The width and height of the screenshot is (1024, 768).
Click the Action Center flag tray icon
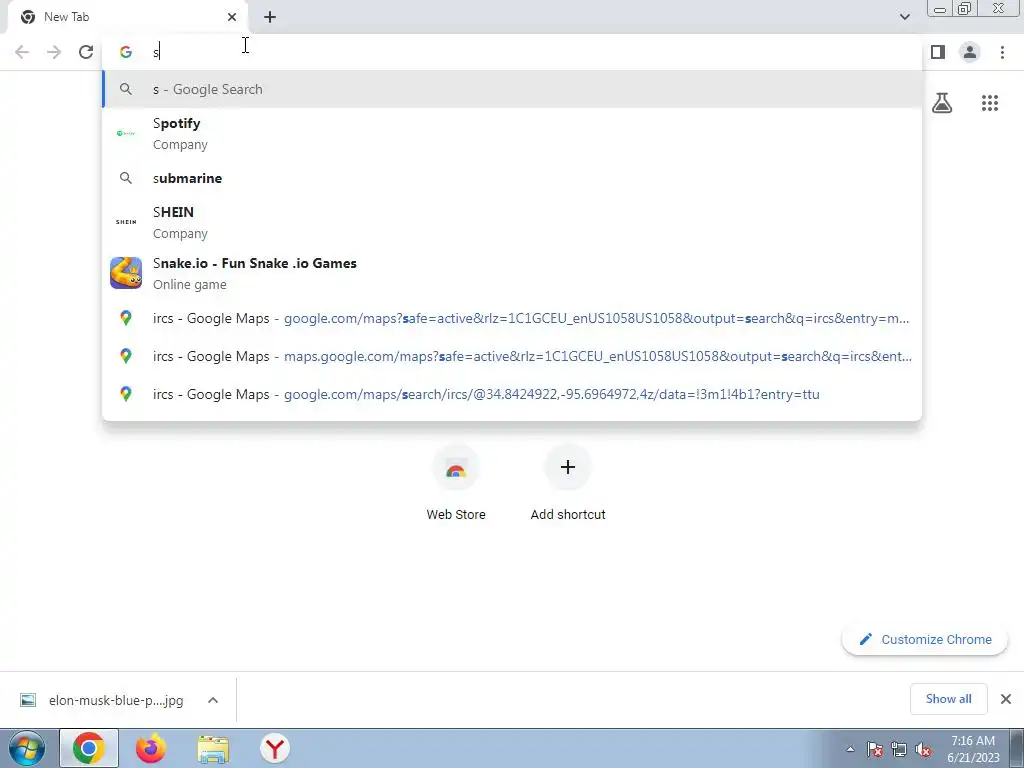pyautogui.click(x=875, y=750)
